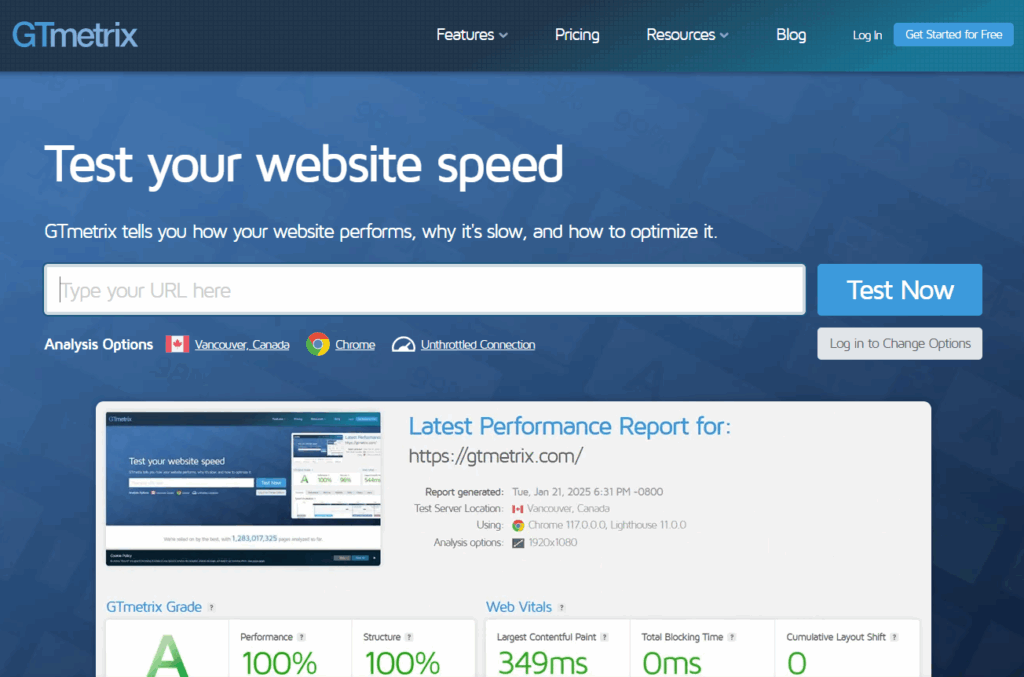1024x677 pixels.
Task: Go to the Pricing page
Action: tap(577, 35)
